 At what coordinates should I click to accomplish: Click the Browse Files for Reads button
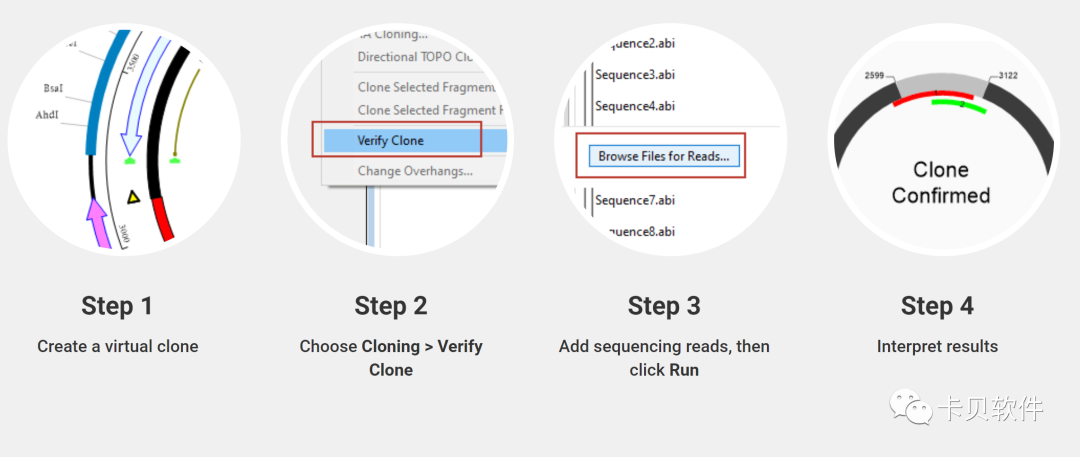(664, 156)
